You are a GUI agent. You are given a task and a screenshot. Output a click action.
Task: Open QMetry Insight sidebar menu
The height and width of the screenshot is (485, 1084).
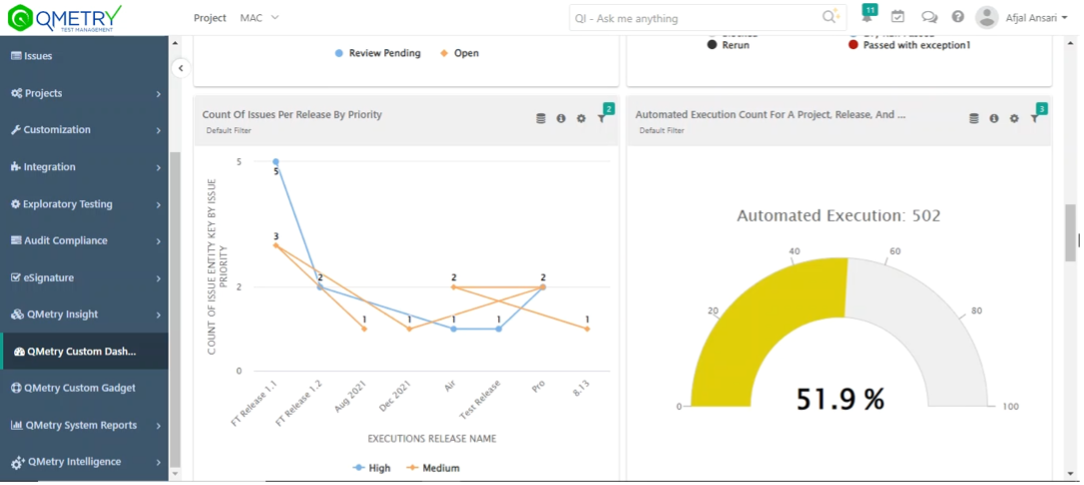(x=84, y=314)
